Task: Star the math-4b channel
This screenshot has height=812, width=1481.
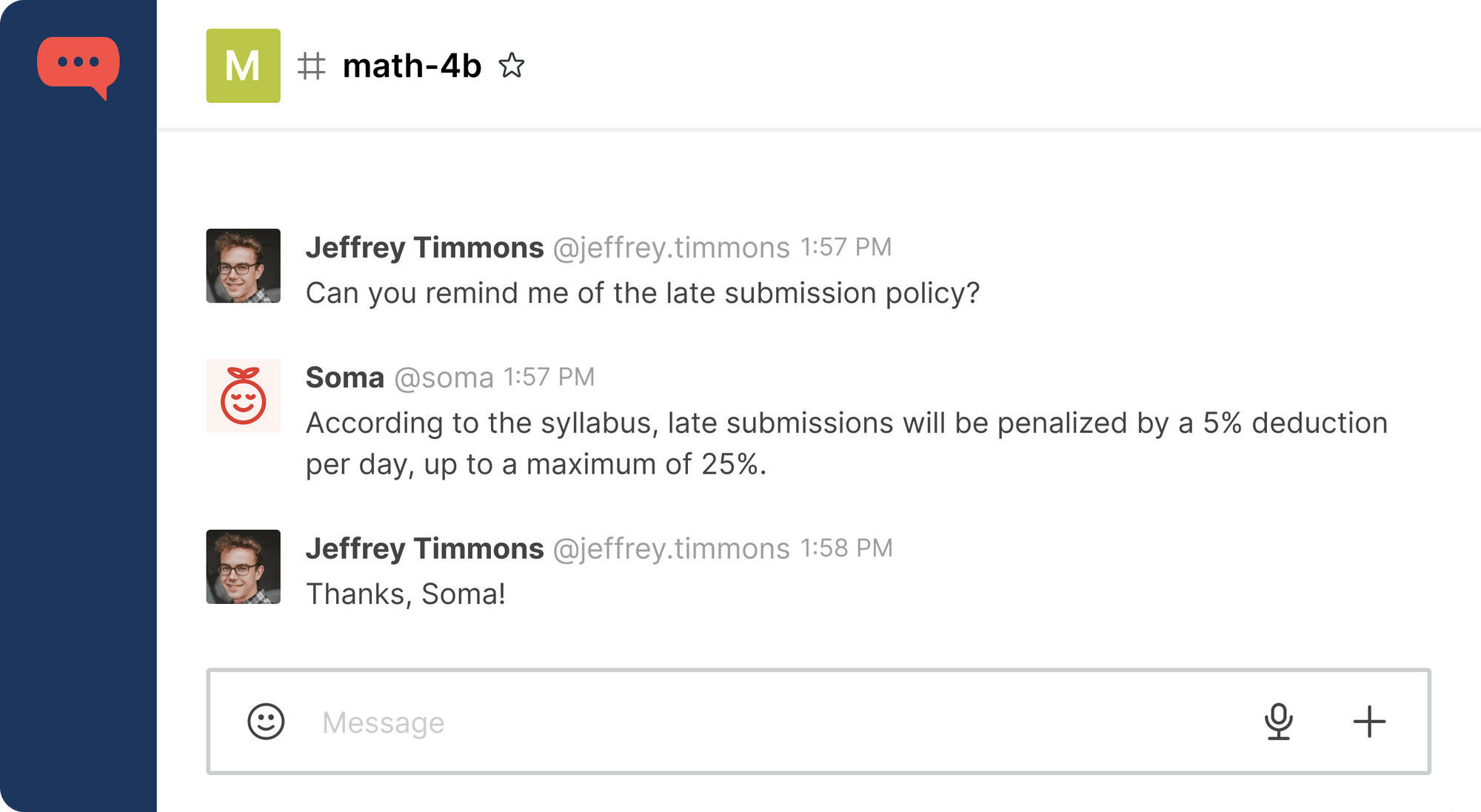Action: coord(512,66)
